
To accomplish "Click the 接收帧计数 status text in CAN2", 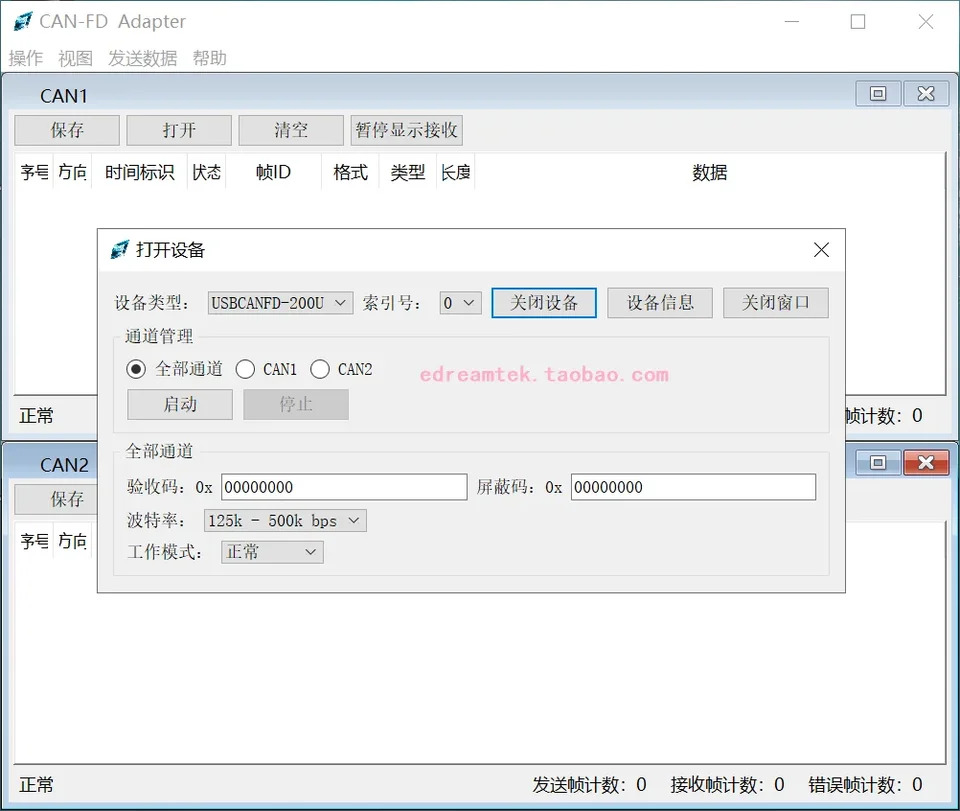I will pos(727,785).
